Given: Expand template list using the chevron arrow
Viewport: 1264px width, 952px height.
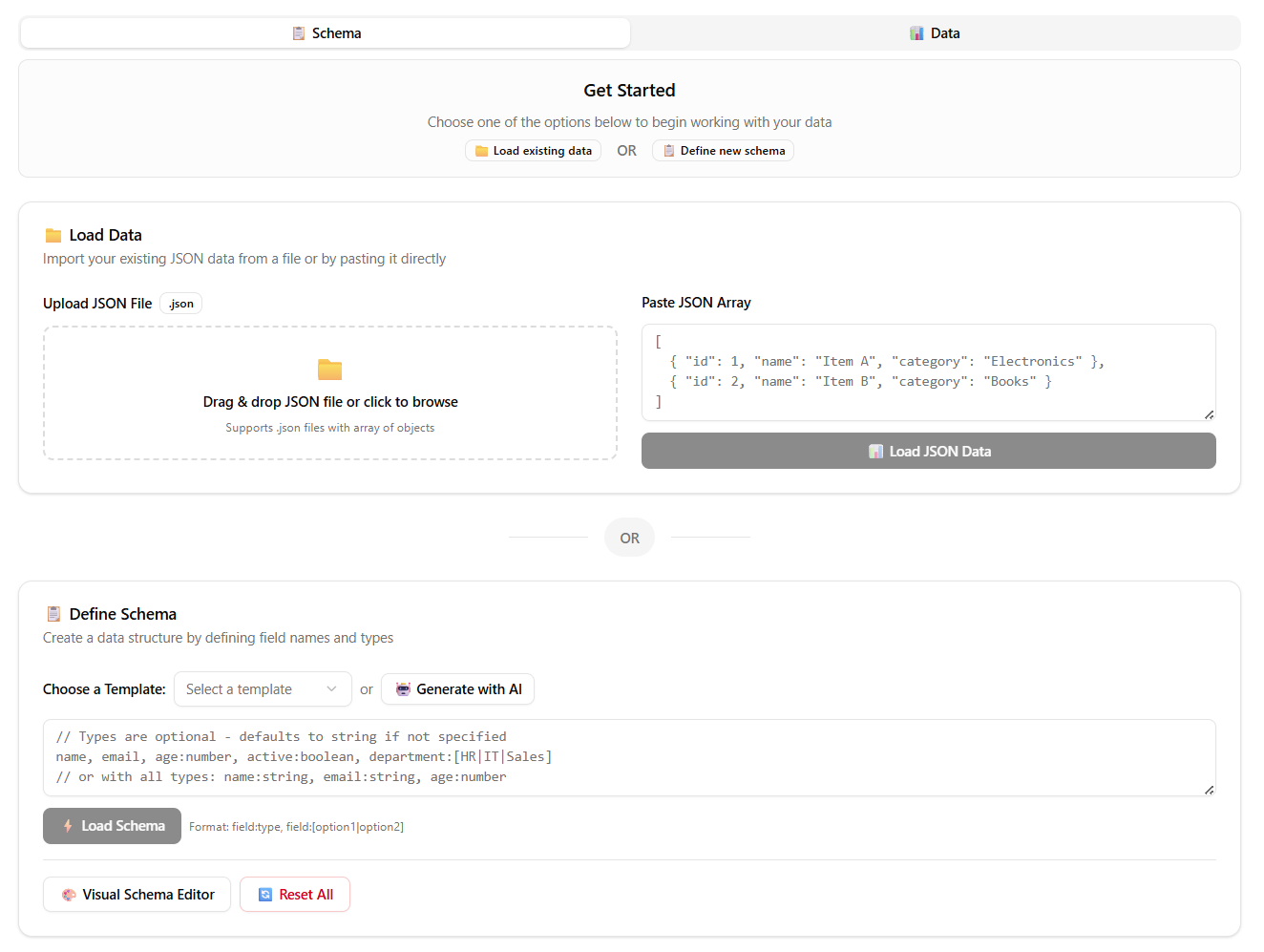Looking at the screenshot, I should tap(331, 689).
